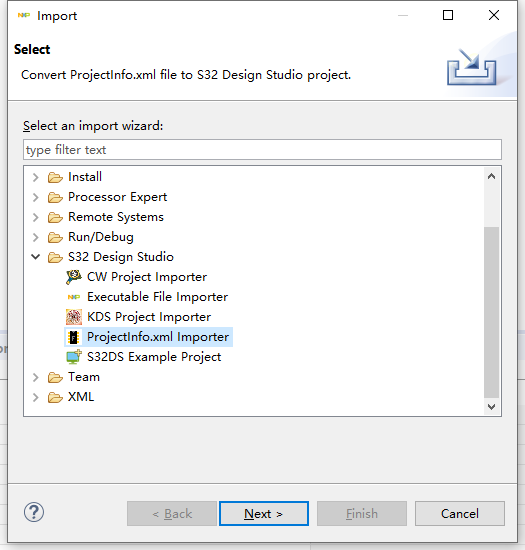This screenshot has width=525, height=550.
Task: Click the wizard list scroll down arrow
Action: coord(491,407)
